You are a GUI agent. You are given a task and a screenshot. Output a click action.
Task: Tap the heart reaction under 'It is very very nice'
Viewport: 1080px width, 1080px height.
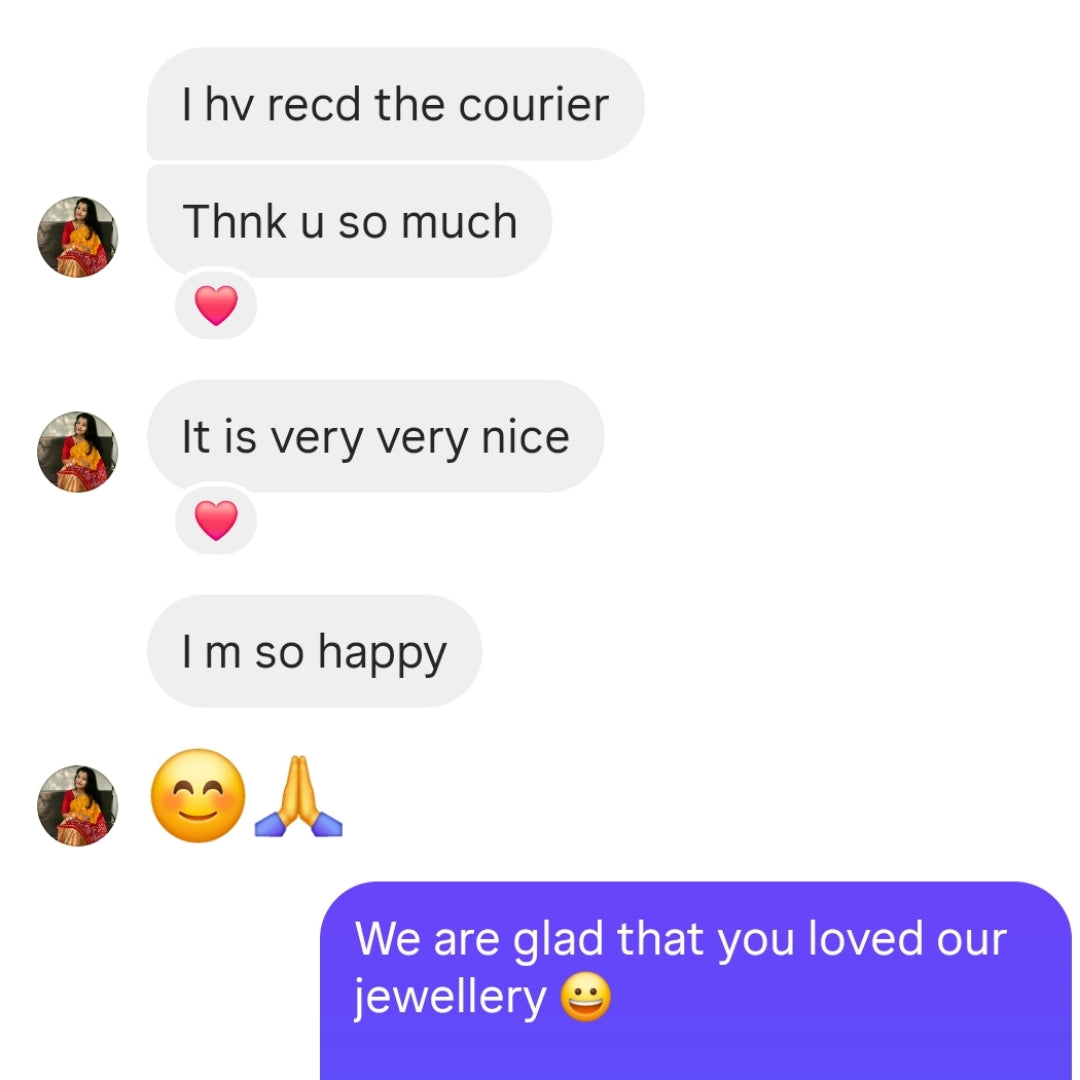[x=216, y=519]
